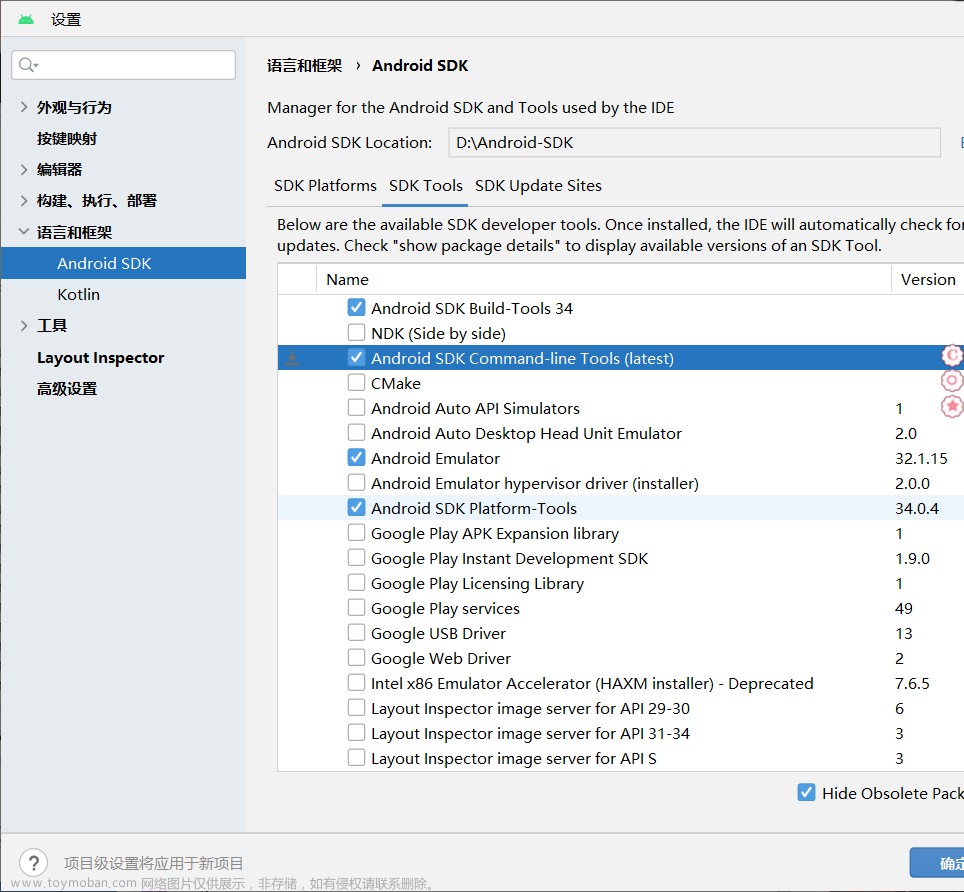Enable Google Web Driver checkbox
The image size is (964, 892).
[356, 658]
